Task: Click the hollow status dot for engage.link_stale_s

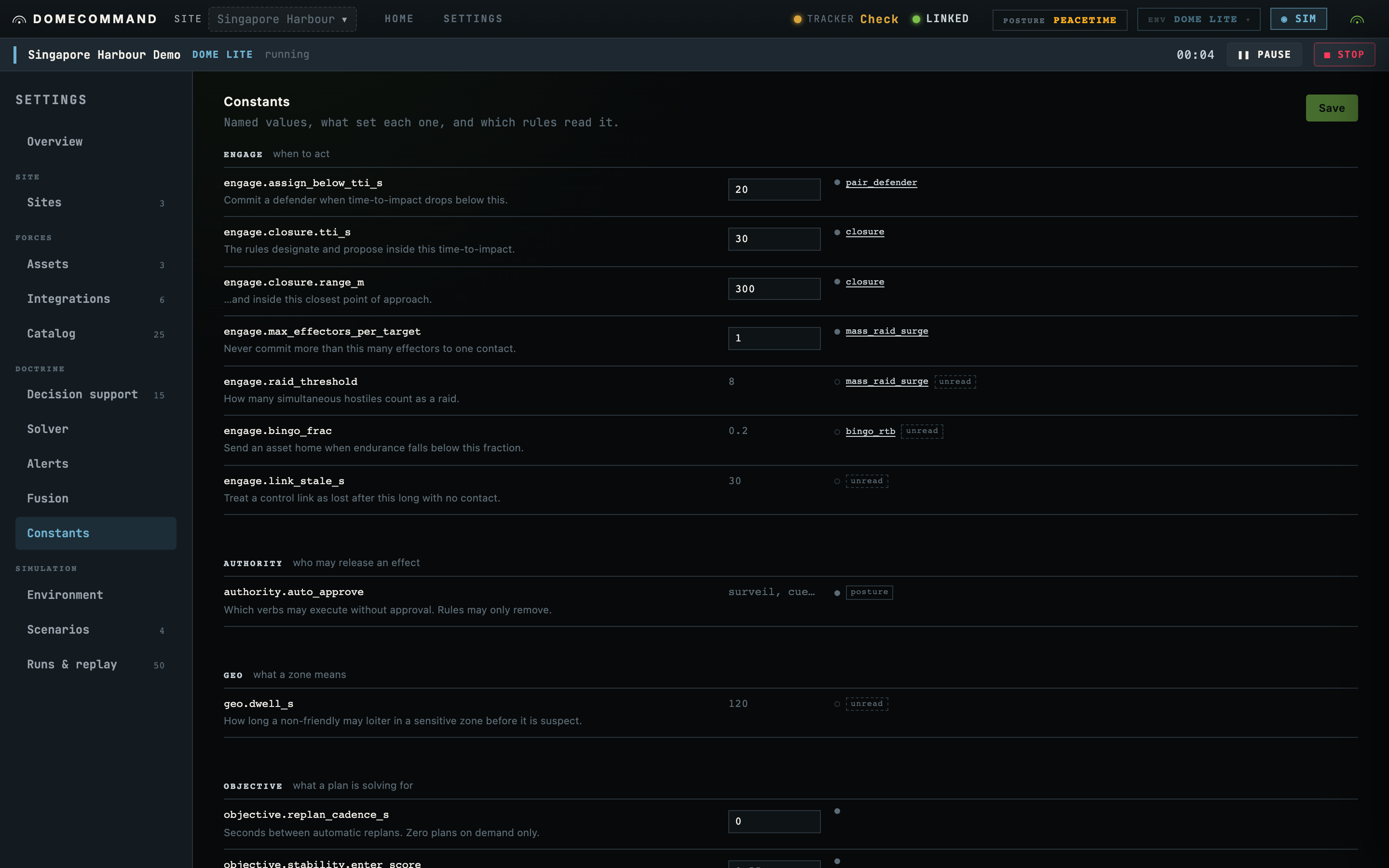Action: click(x=837, y=481)
